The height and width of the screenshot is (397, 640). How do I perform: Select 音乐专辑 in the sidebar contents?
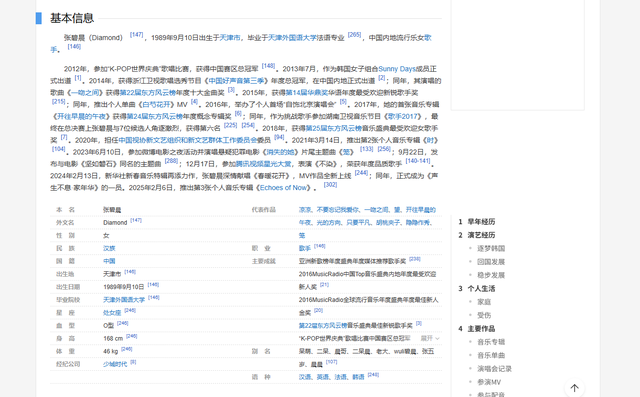pos(491,342)
